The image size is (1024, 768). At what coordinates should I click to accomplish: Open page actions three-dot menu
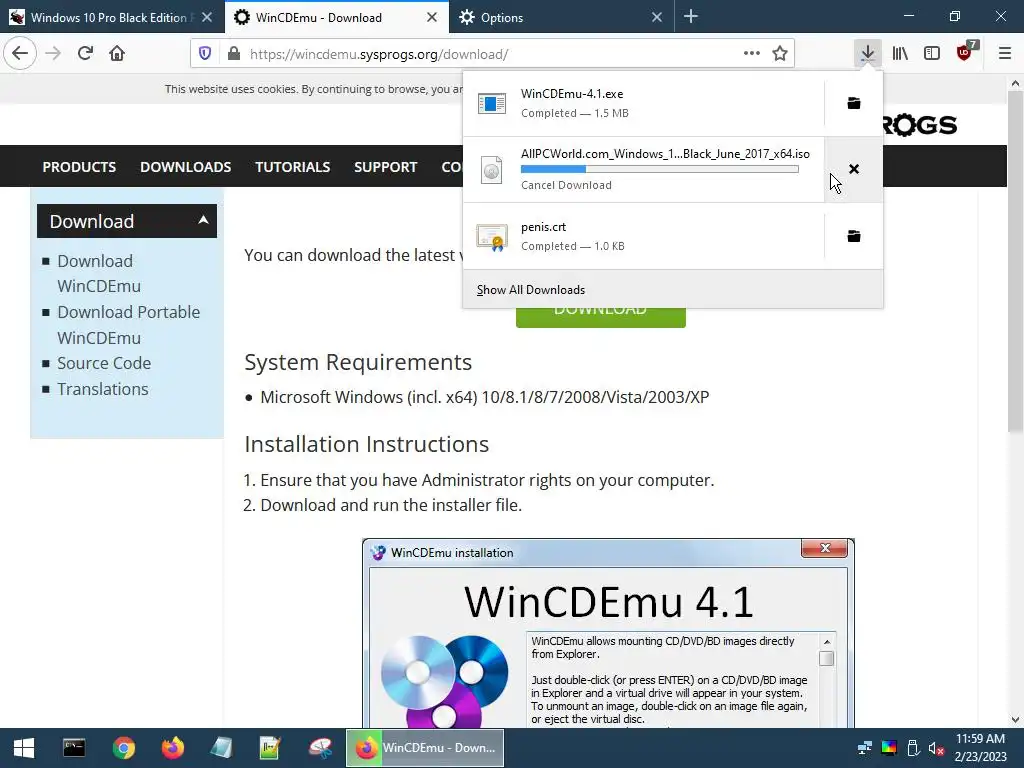coord(752,54)
